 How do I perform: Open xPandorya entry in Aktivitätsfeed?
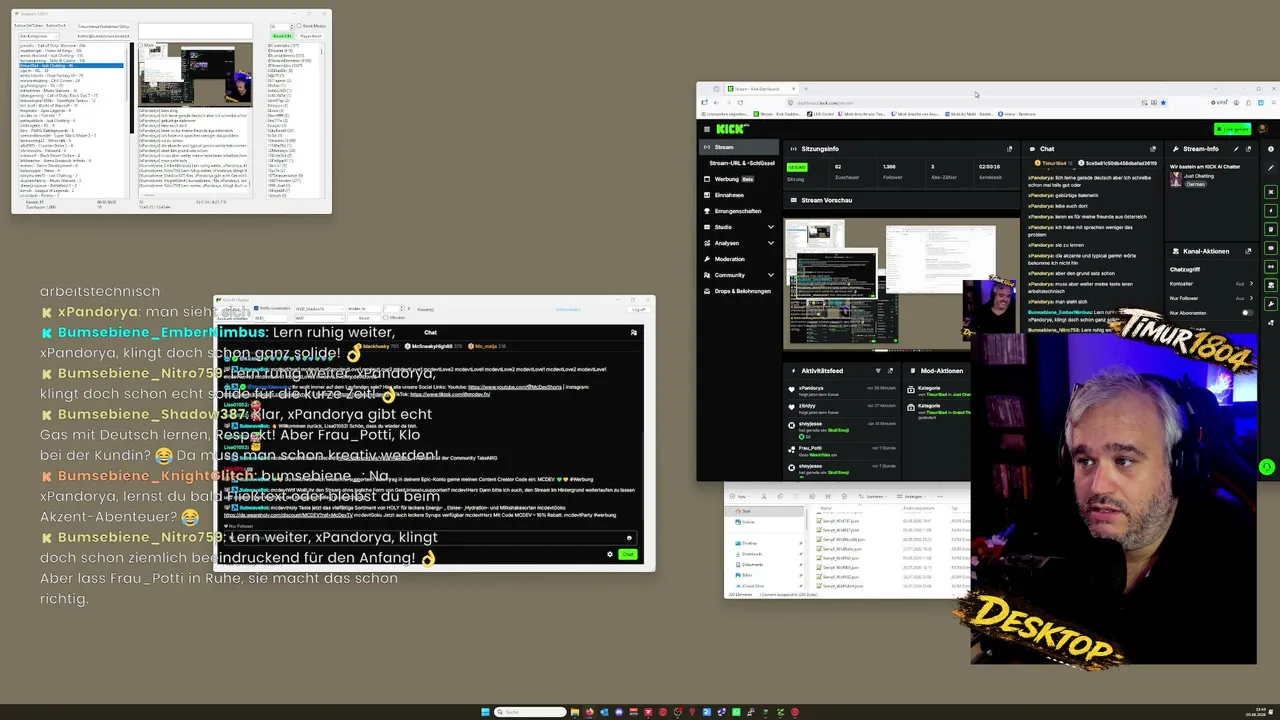point(840,390)
